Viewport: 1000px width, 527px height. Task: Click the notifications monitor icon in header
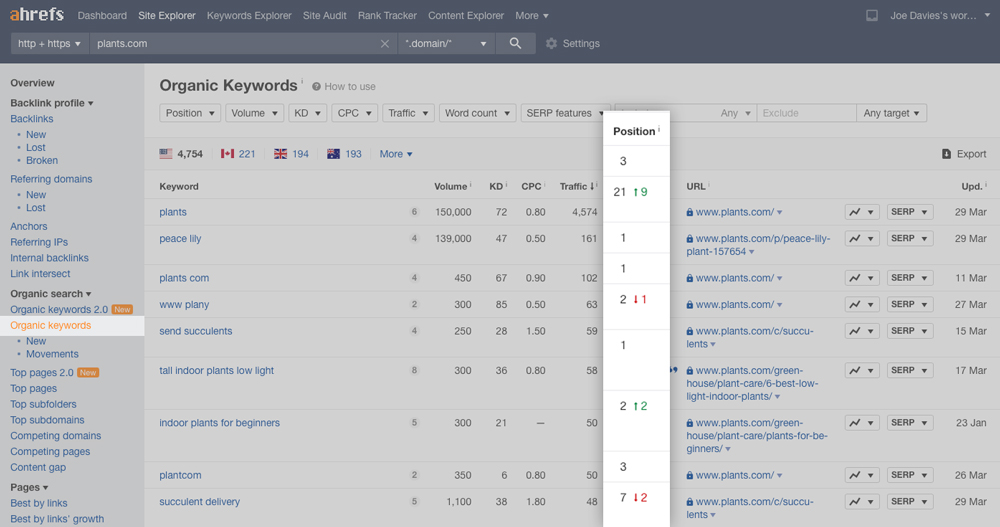pyautogui.click(x=872, y=15)
